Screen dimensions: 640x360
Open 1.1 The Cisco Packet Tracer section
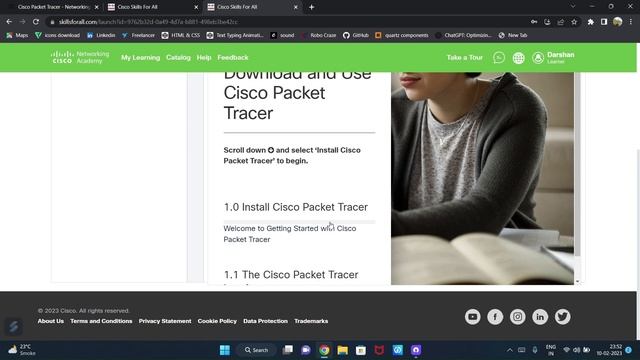click(x=291, y=275)
